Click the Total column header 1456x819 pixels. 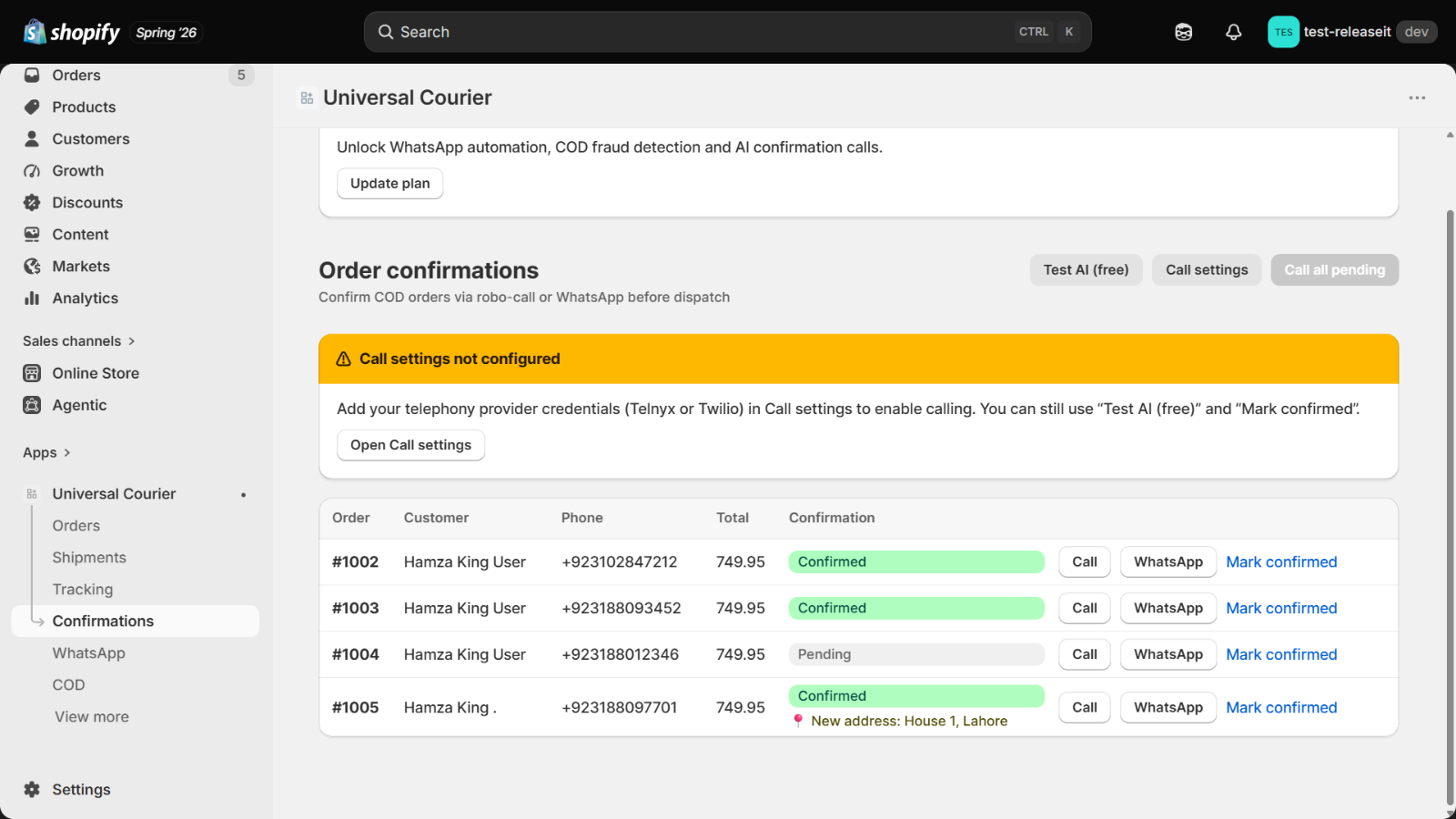point(733,518)
